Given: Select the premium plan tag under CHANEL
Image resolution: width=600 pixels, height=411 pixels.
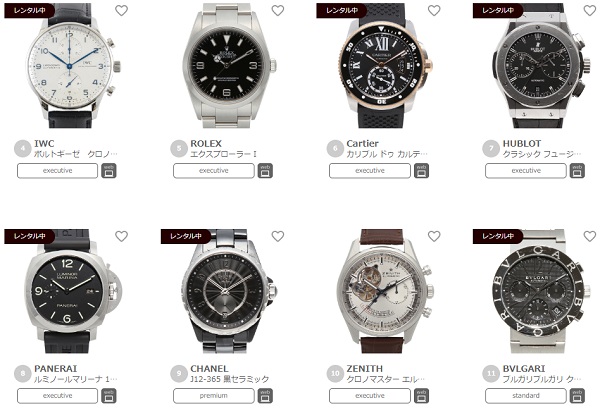Looking at the screenshot, I should [214, 396].
